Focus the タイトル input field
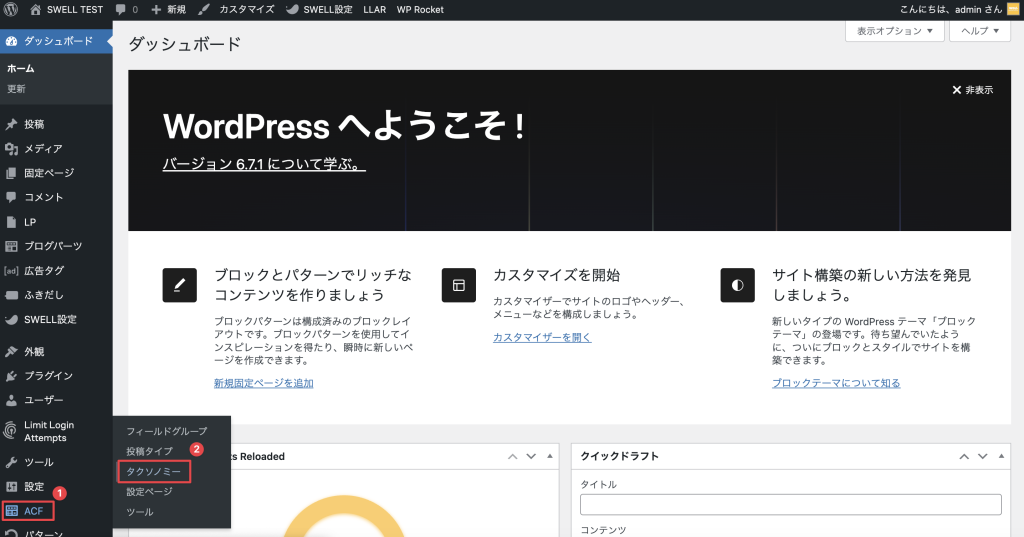 point(791,504)
